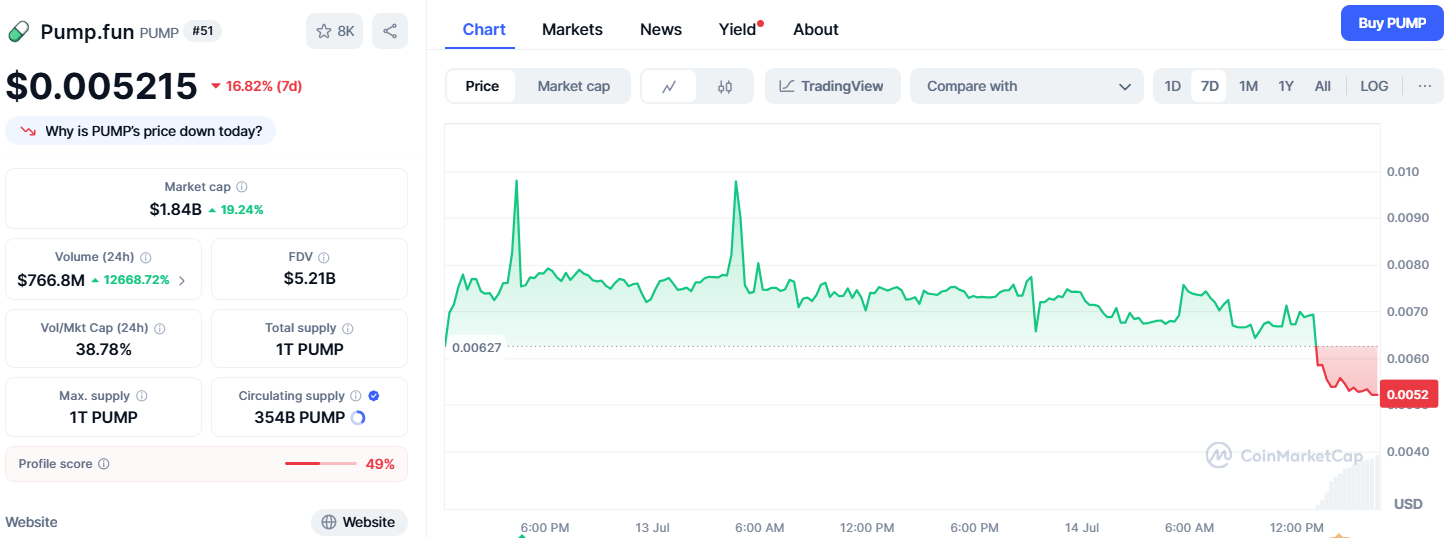Set chart range to All
Screen dimensions: 1446x538
pos(1322,86)
